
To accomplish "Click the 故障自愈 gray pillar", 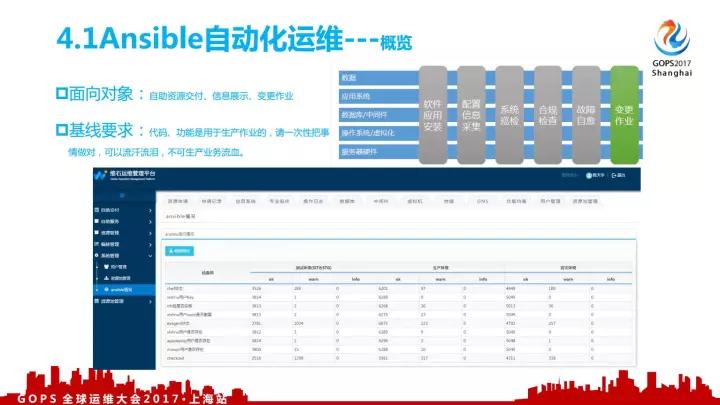I will coord(586,115).
